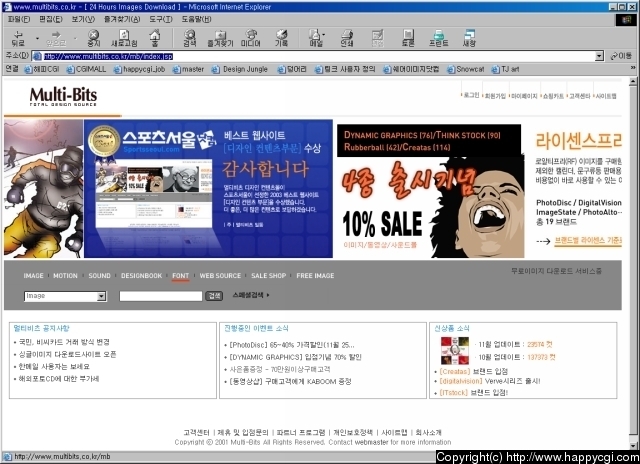Open the Creatas brand news link
Screen dimensions: 640x464
tap(473, 372)
